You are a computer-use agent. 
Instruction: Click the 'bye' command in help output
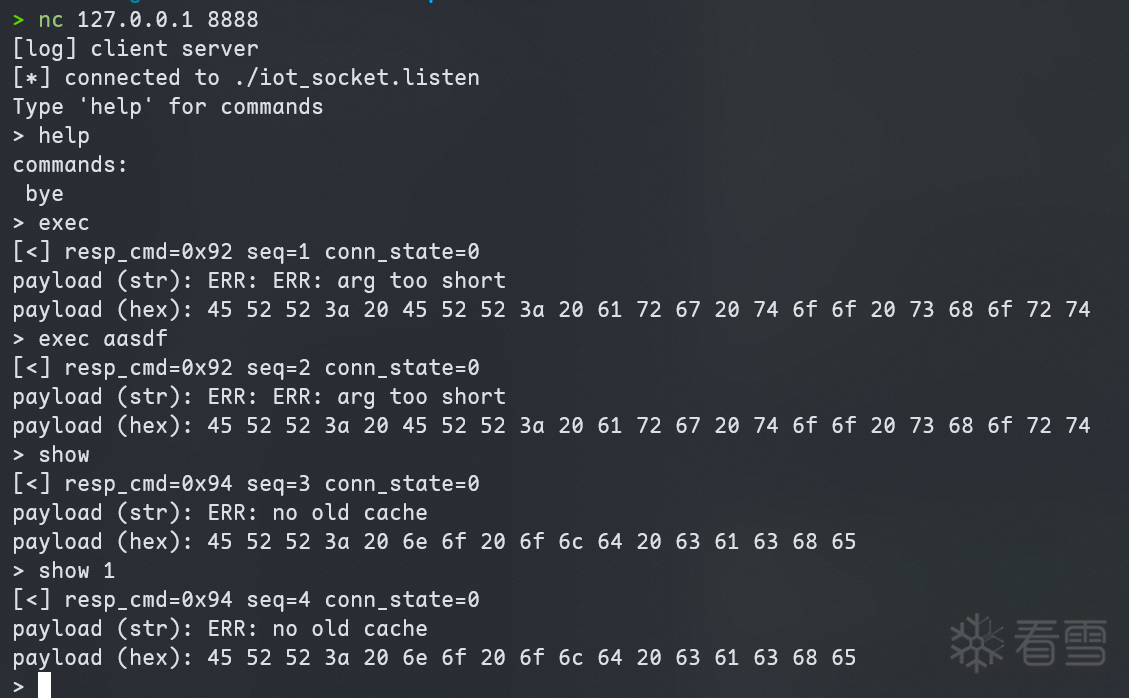[44, 193]
